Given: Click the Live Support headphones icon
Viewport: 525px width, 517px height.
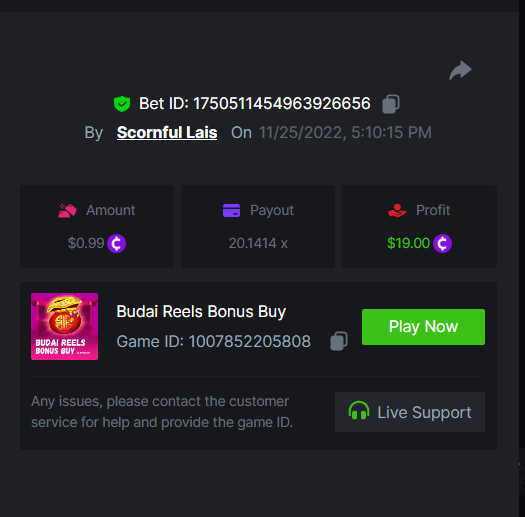Looking at the screenshot, I should click(x=359, y=411).
